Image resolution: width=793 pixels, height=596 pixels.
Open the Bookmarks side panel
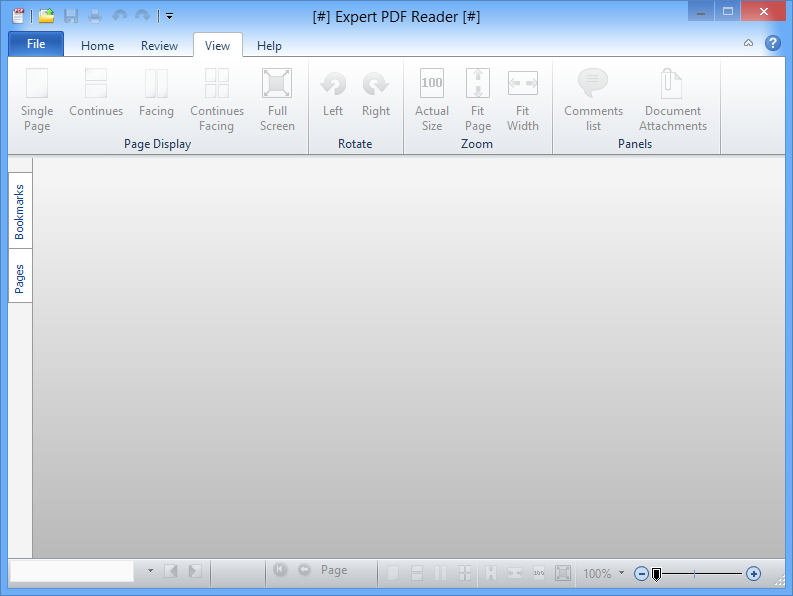tap(20, 211)
